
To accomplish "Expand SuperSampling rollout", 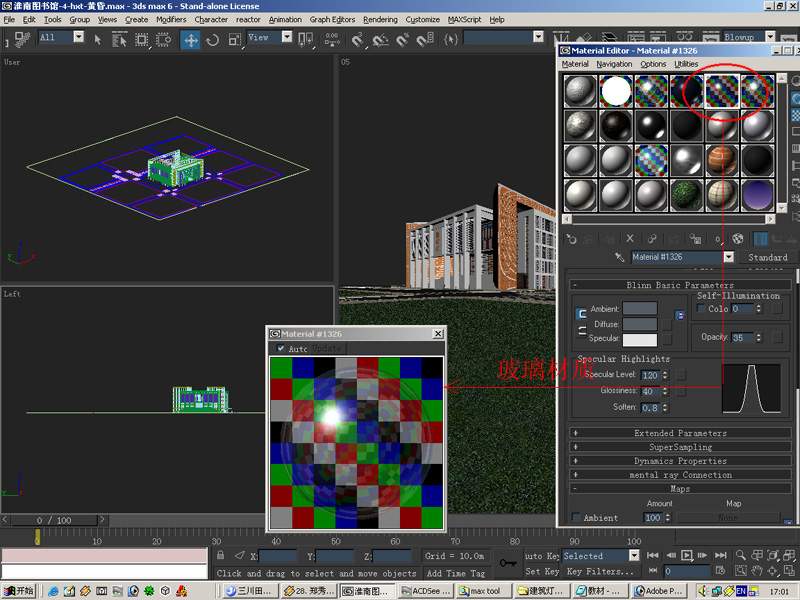I will tap(681, 447).
